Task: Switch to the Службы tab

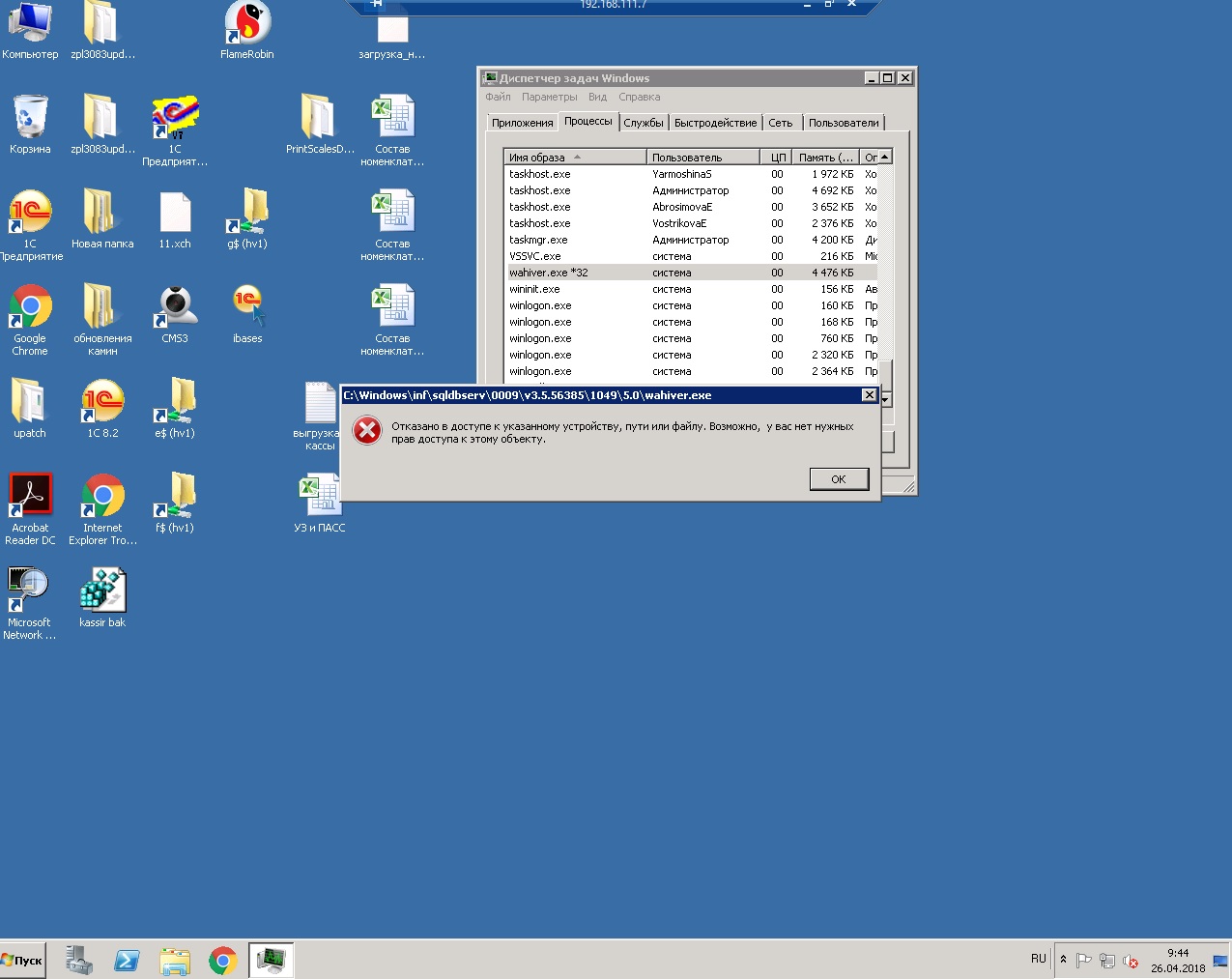Action: click(644, 123)
